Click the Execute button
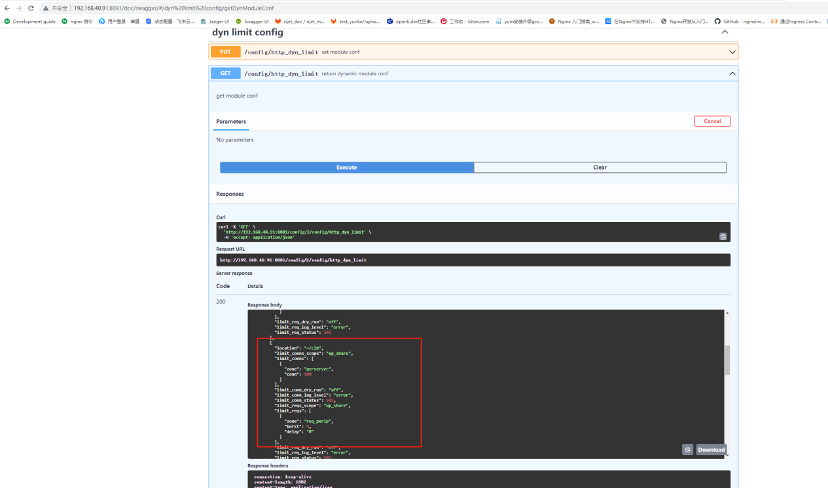 click(x=346, y=167)
